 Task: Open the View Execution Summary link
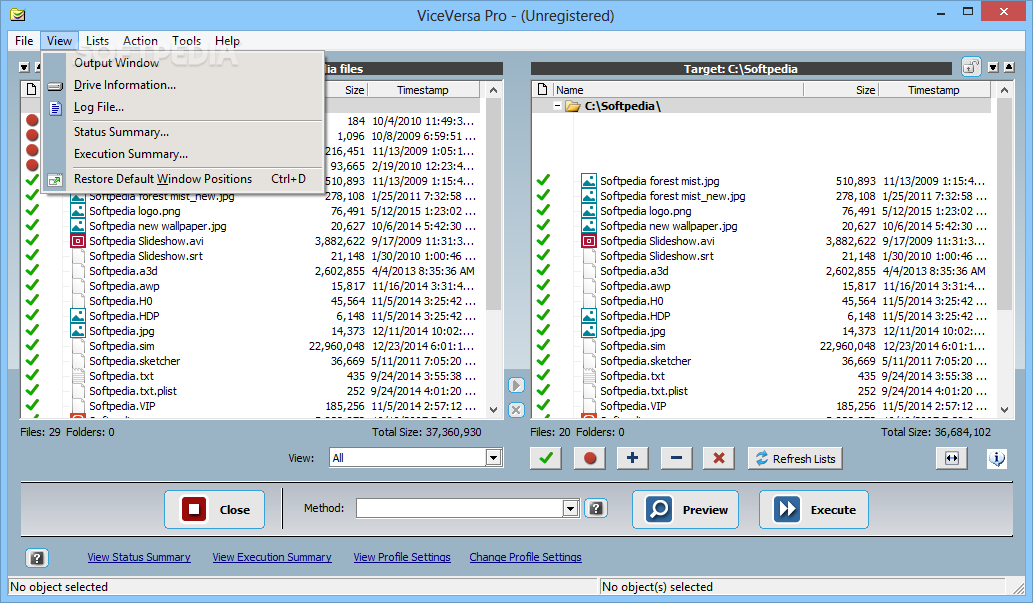(272, 557)
